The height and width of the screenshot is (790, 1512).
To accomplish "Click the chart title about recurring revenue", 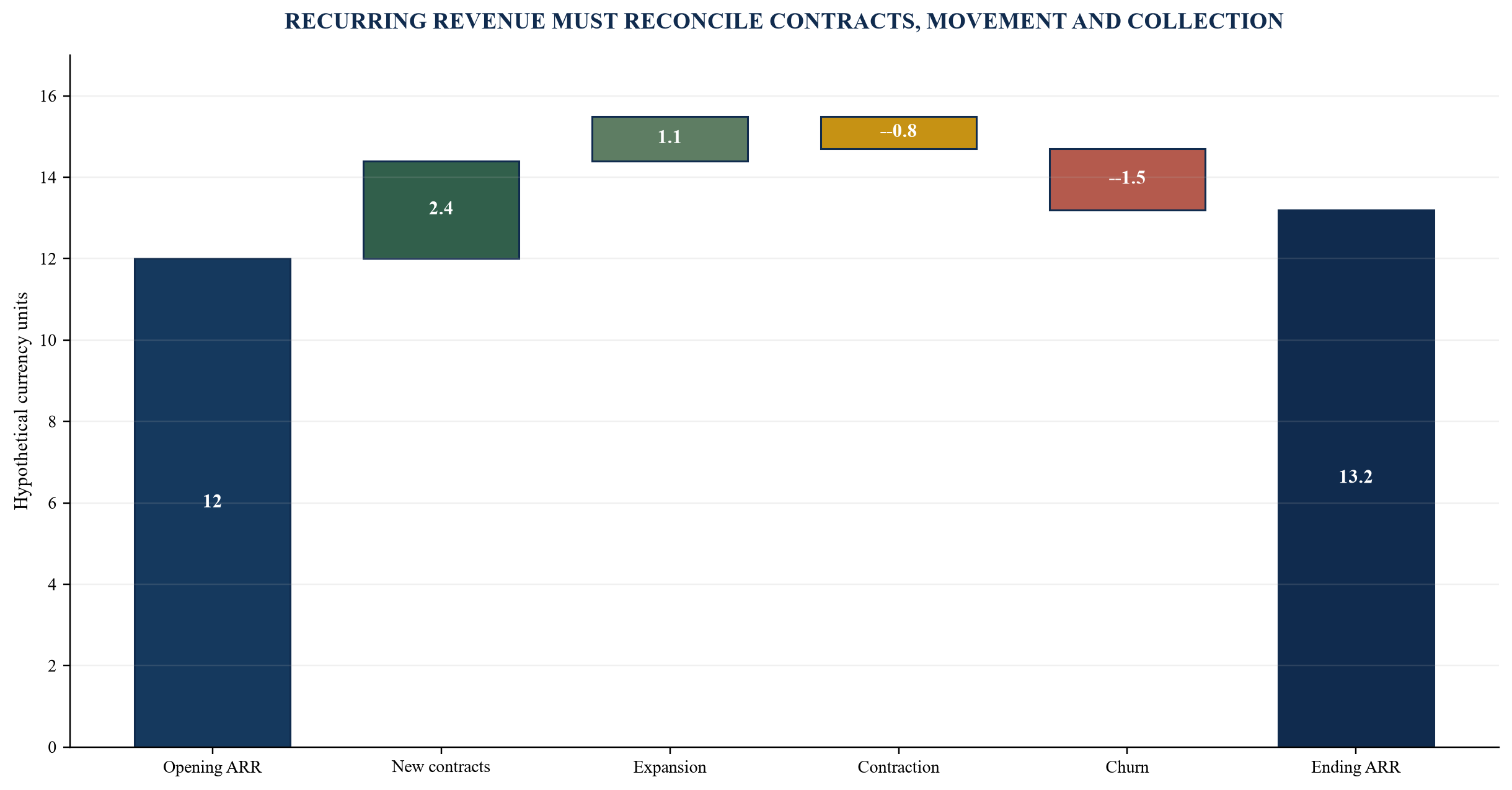I will coord(784,21).
